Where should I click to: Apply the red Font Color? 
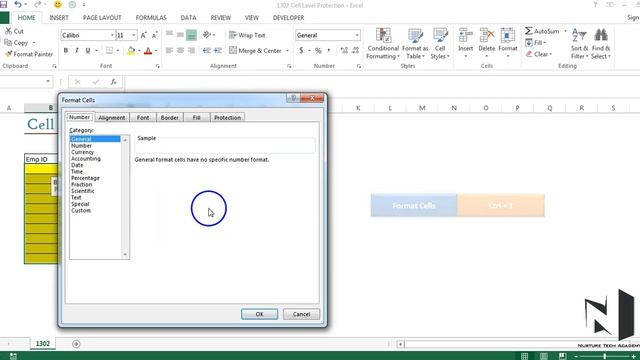[148, 51]
